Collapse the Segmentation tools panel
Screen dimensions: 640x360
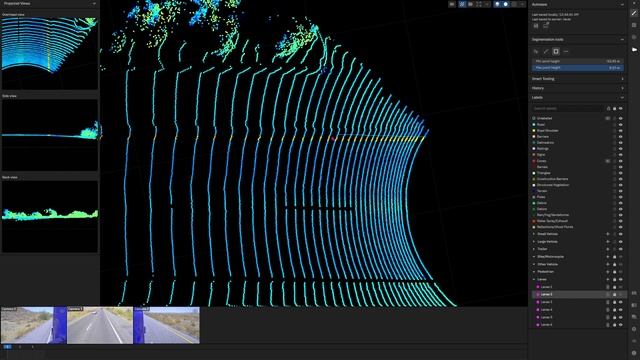click(x=622, y=40)
